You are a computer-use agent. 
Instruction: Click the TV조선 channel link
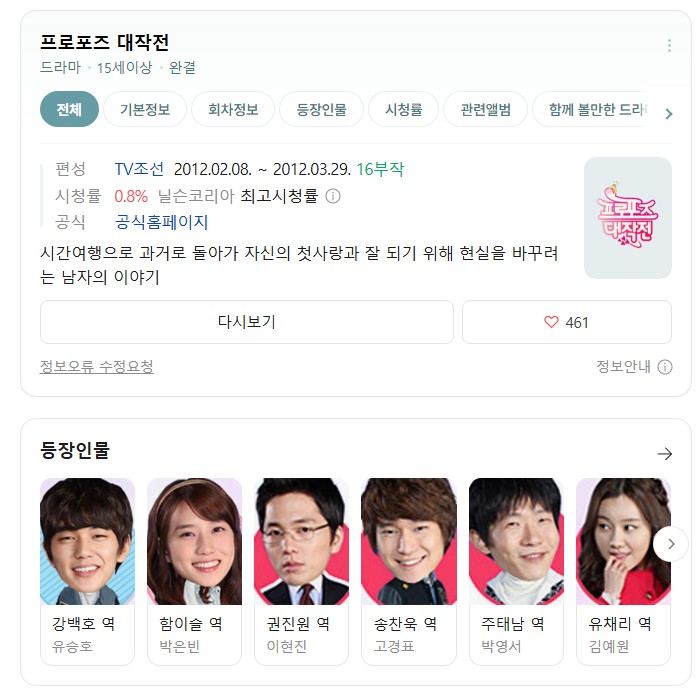tap(139, 169)
